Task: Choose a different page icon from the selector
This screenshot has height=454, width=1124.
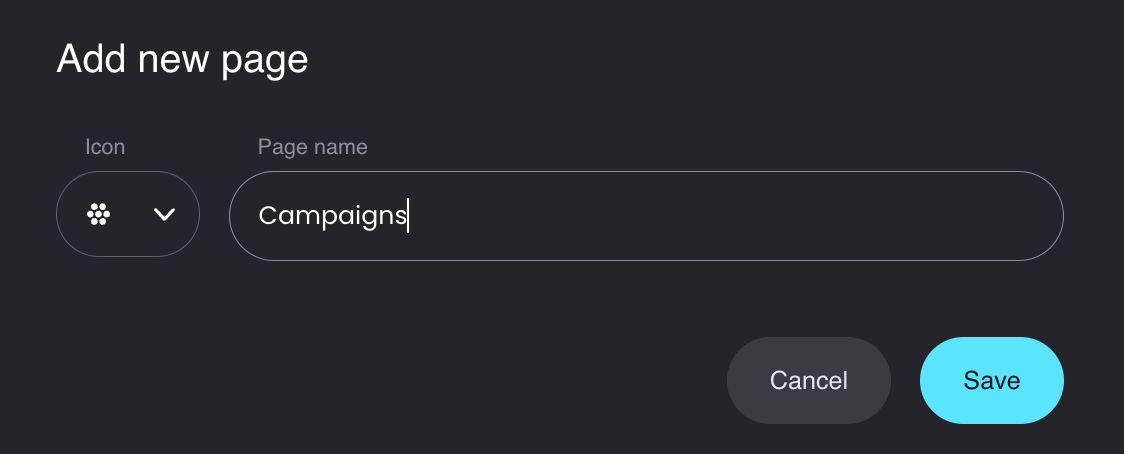Action: click(128, 214)
